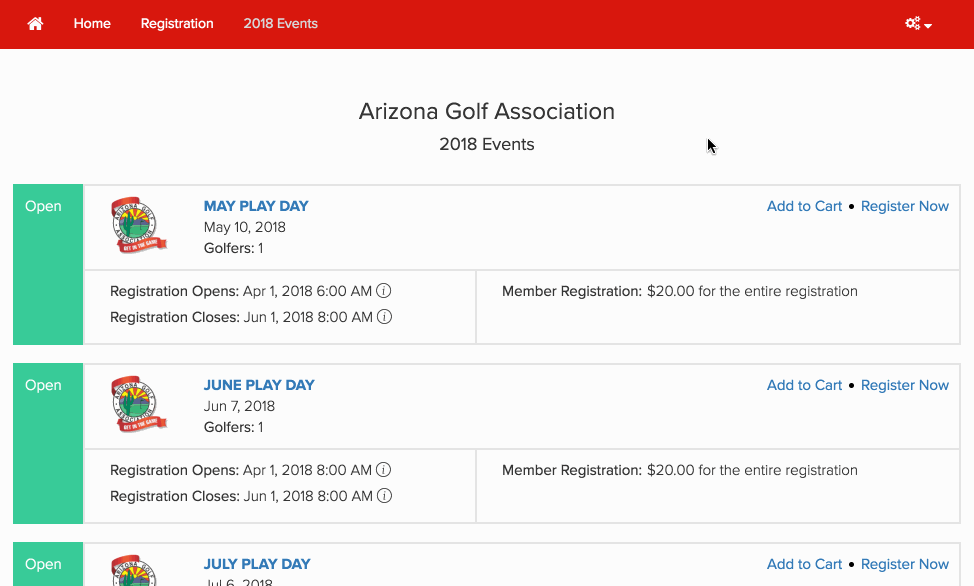Click the home icon in the red navbar

[x=35, y=24]
